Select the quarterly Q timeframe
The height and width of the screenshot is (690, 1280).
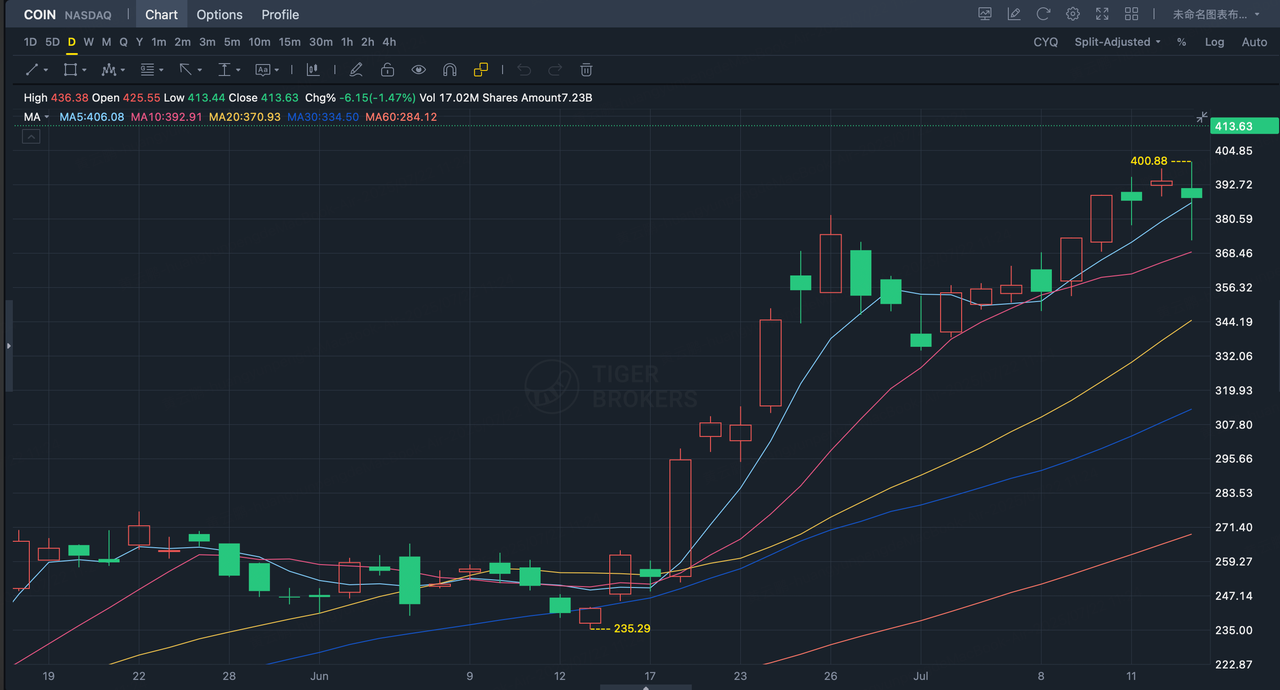pos(123,42)
